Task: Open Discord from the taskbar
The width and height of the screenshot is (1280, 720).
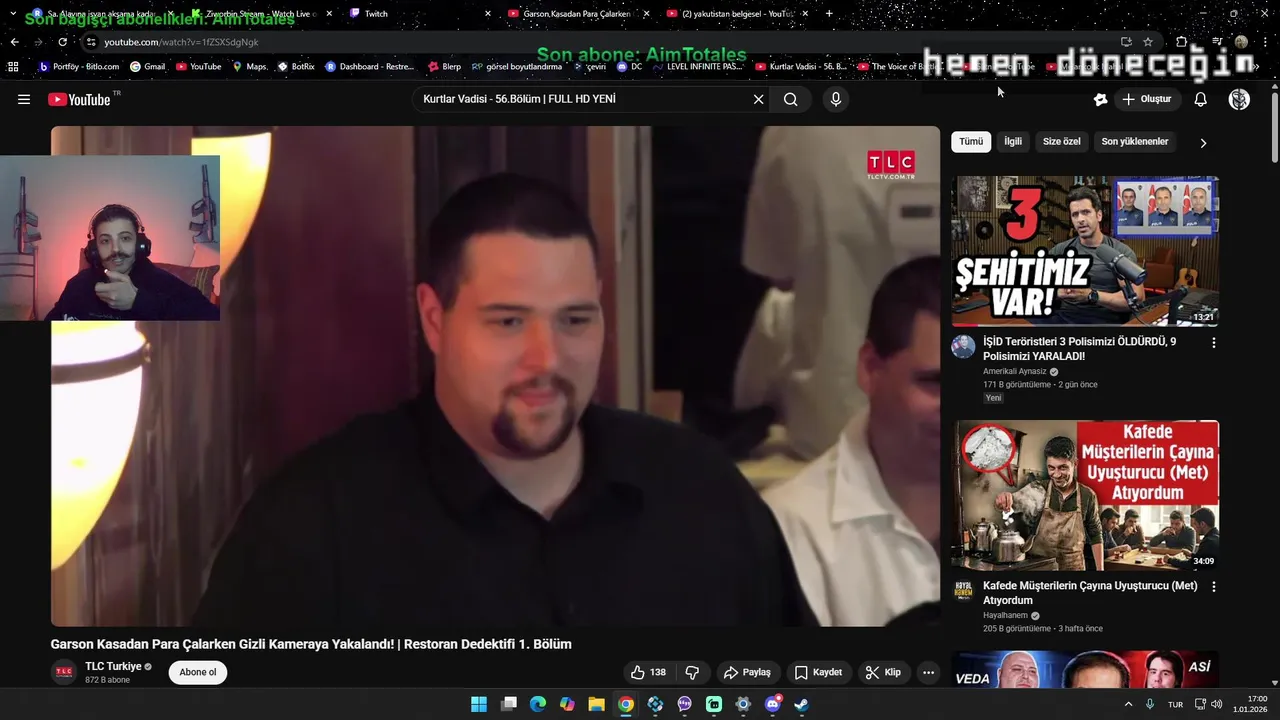Action: [x=772, y=704]
